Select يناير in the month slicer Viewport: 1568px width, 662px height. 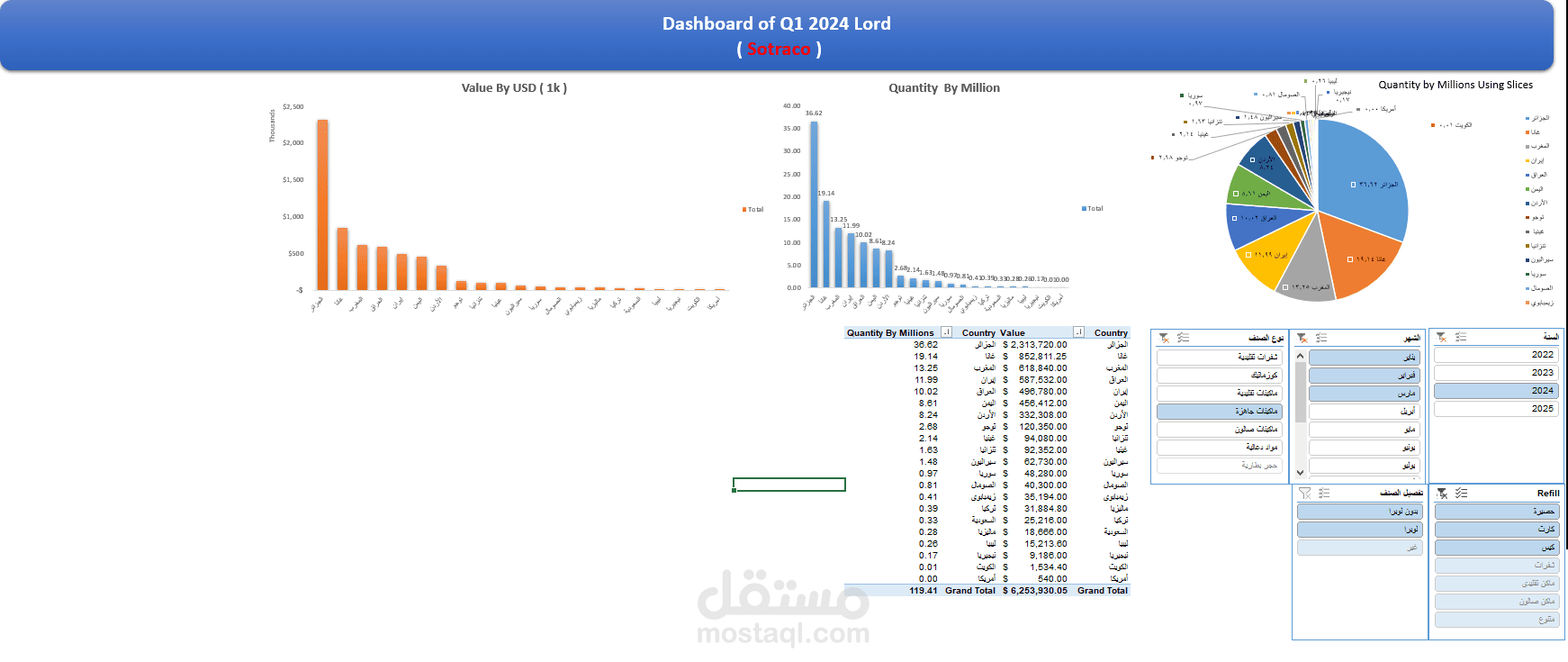click(x=1365, y=358)
